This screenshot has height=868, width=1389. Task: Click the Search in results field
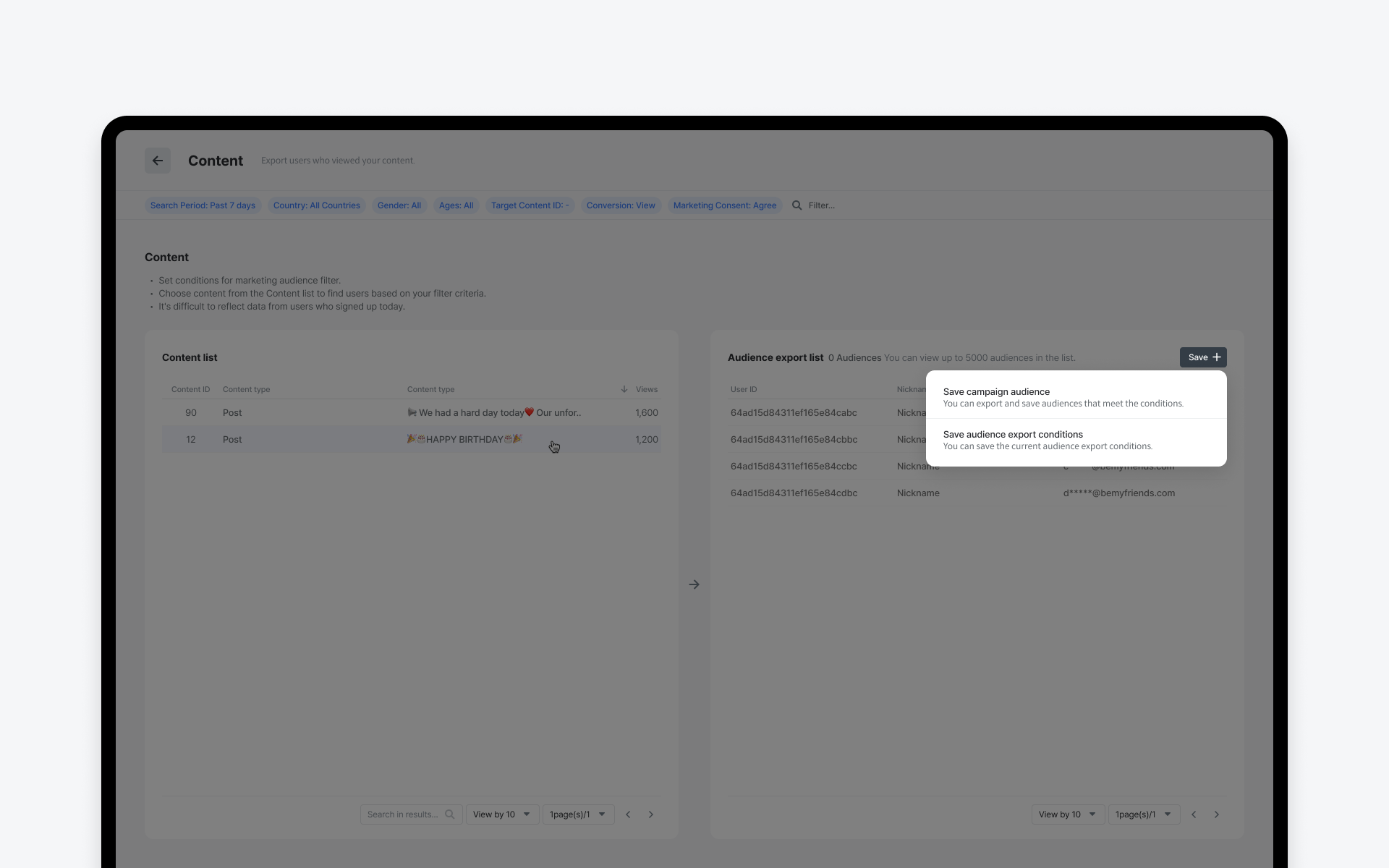click(411, 814)
